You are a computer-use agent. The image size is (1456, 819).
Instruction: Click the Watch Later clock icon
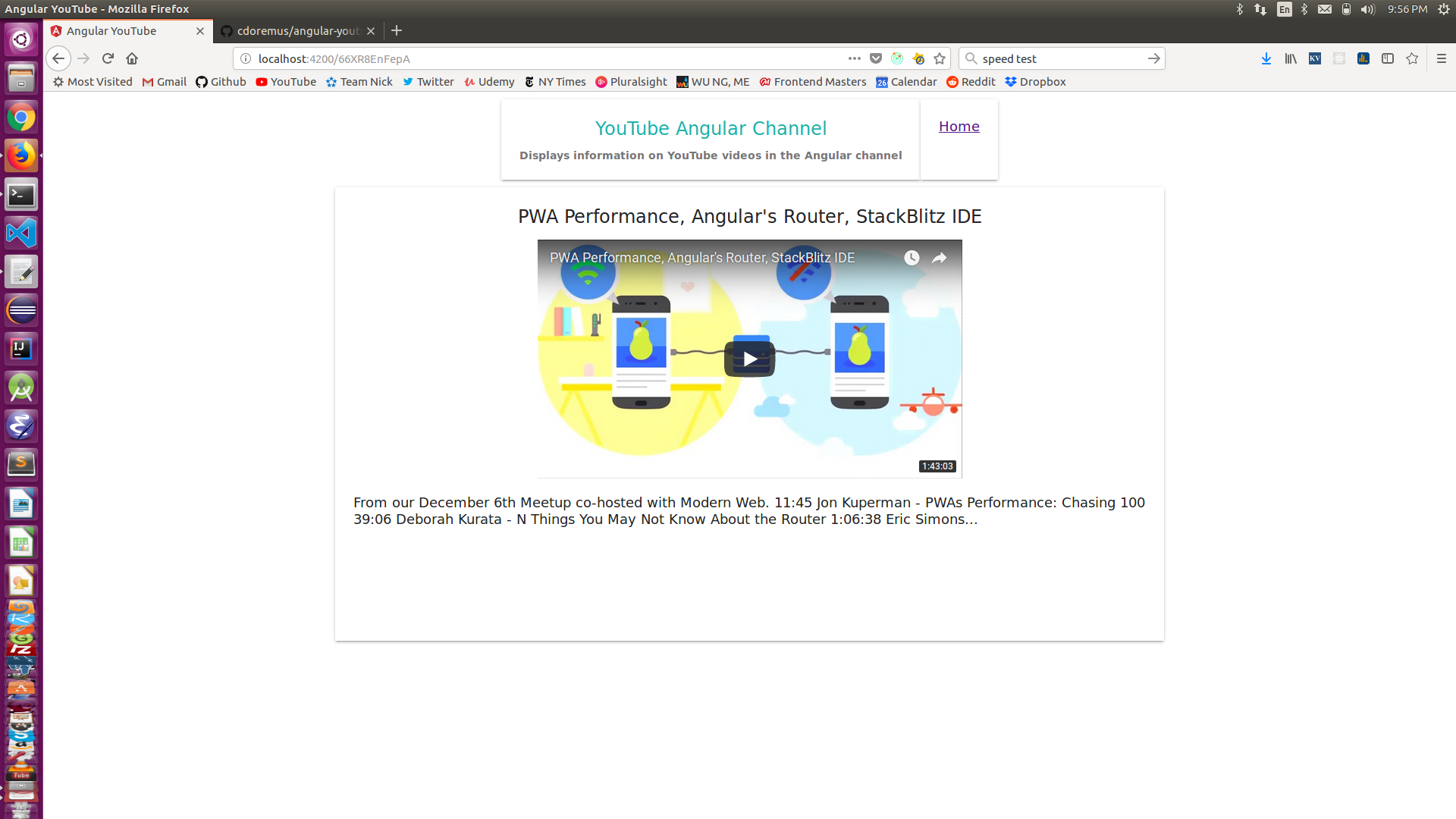pos(912,258)
